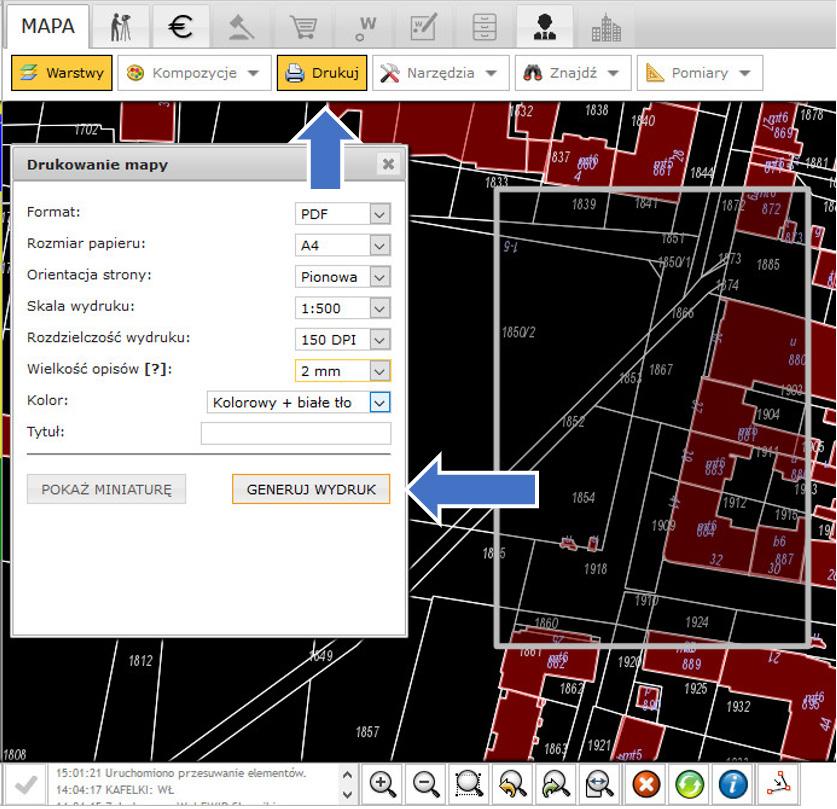
Task: Click the zoom out magnifier icon
Action: 426,784
